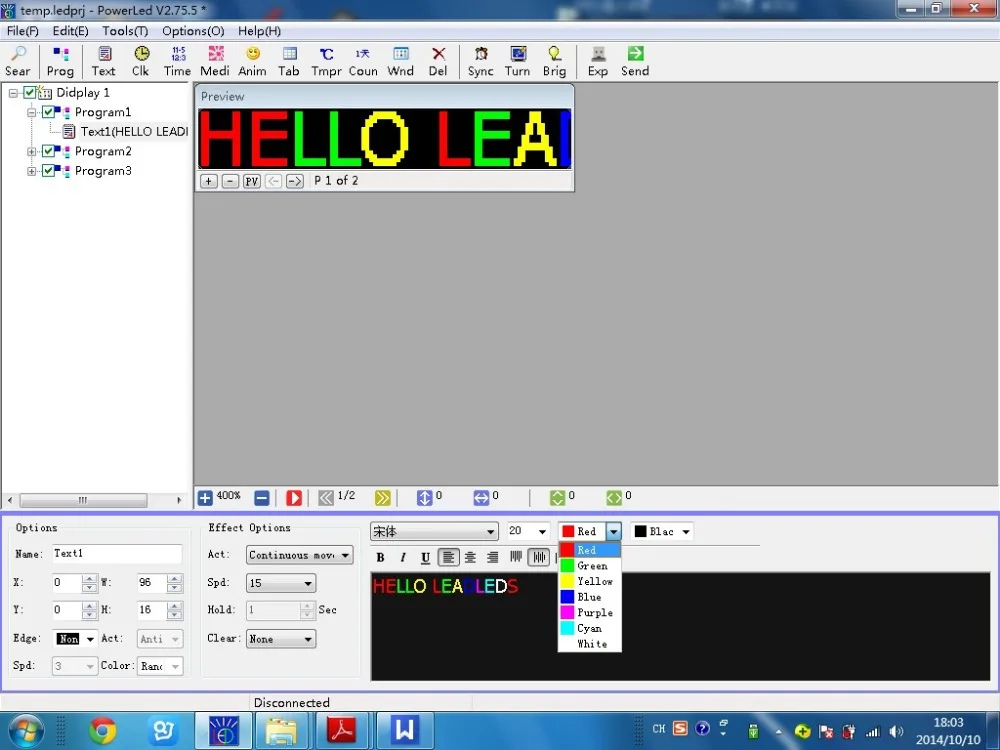Click the Send toolbar icon
1000x750 pixels.
635,61
